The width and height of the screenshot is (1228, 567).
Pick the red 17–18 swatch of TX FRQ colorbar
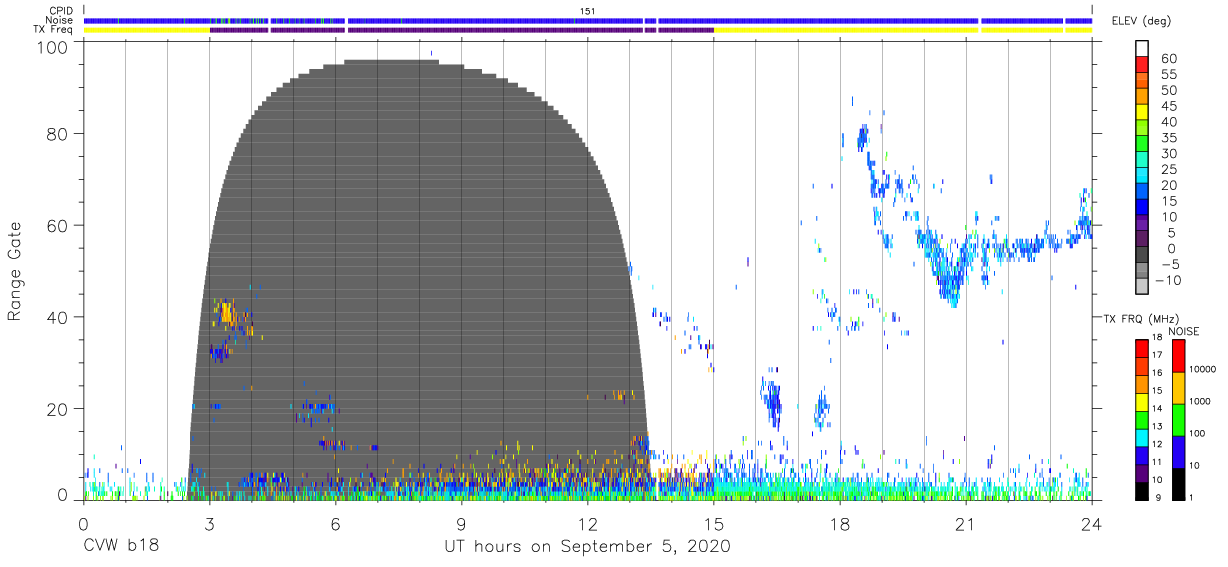(1142, 349)
